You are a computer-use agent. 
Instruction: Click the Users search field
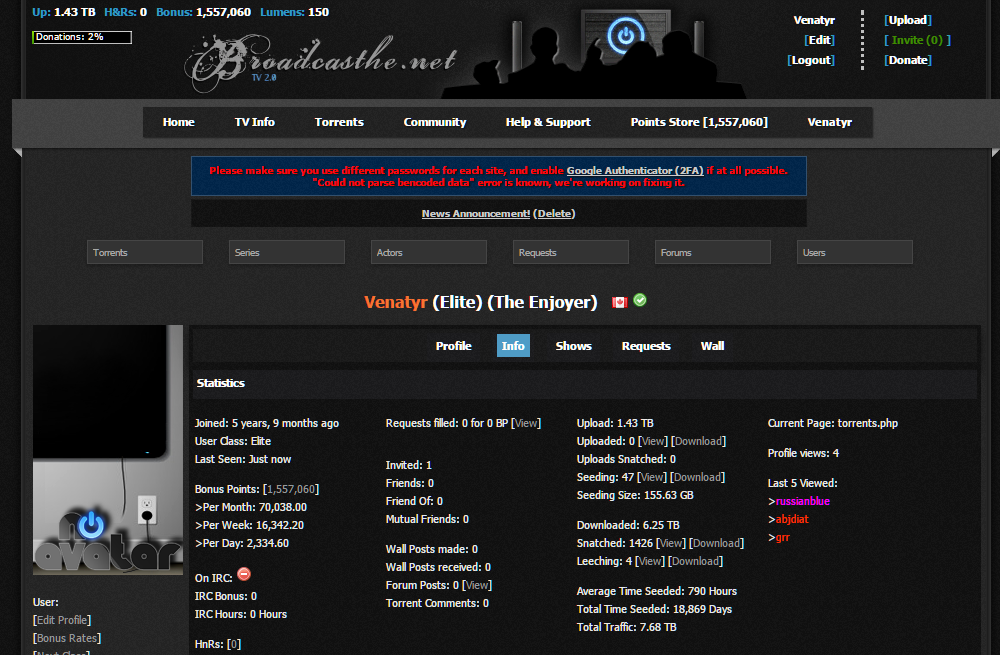pyautogui.click(x=855, y=252)
